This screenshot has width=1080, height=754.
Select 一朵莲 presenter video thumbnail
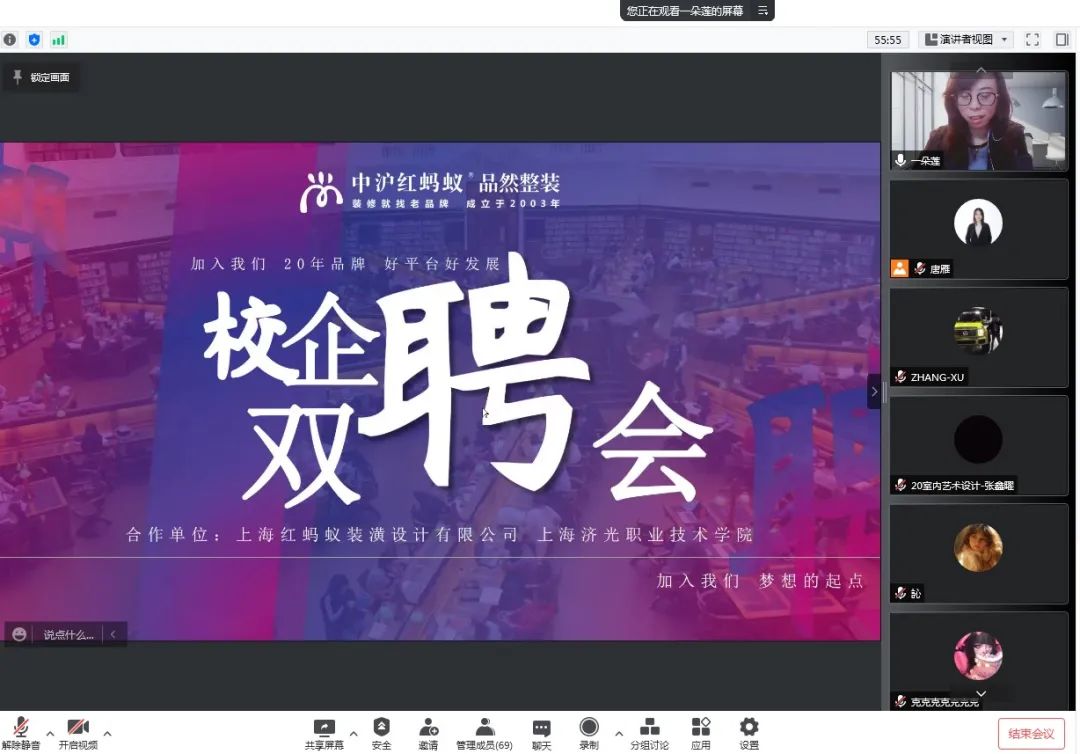point(978,121)
